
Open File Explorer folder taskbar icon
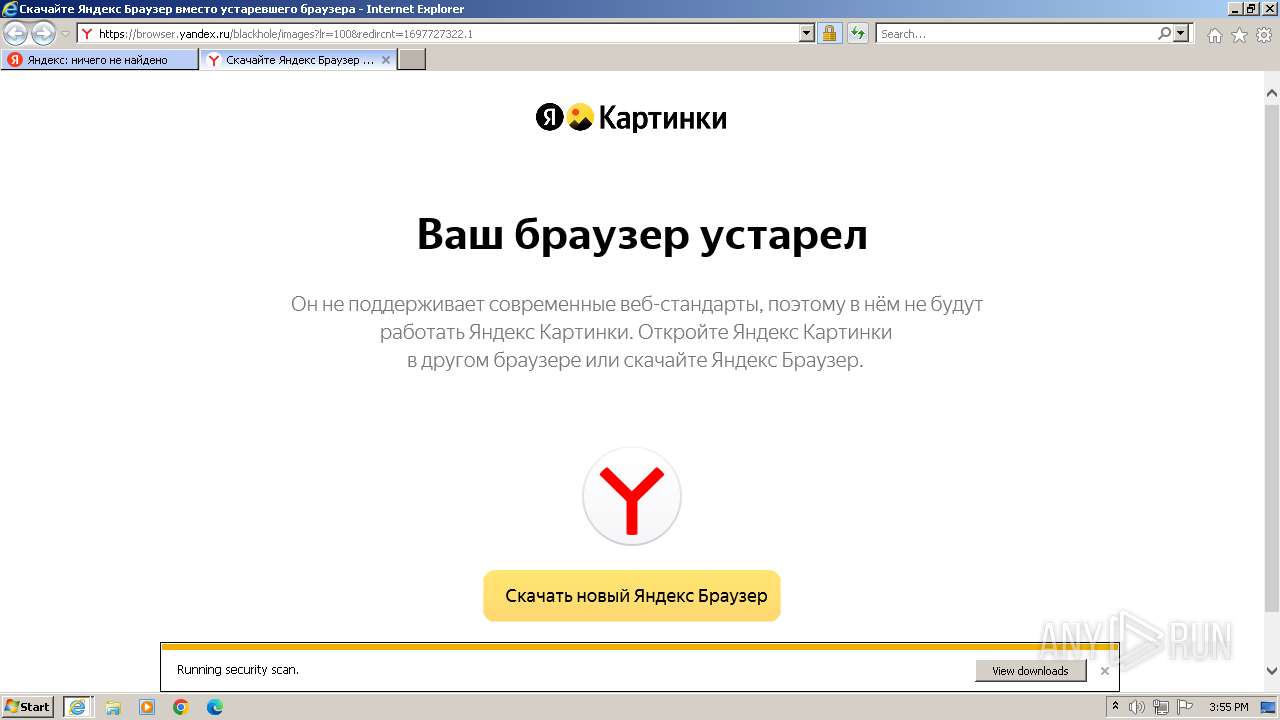[x=113, y=707]
